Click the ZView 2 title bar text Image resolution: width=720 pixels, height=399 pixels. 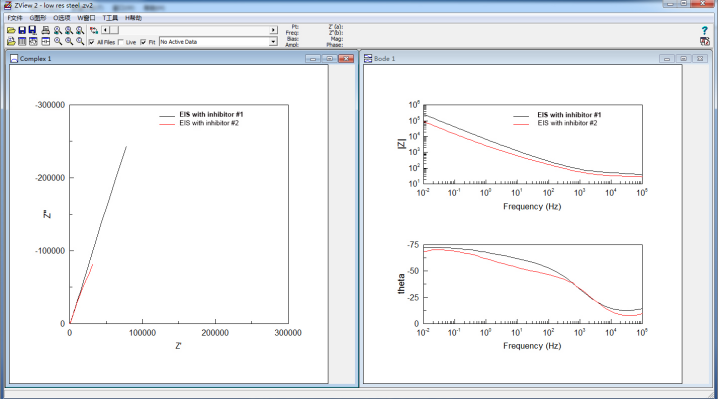pyautogui.click(x=54, y=6)
